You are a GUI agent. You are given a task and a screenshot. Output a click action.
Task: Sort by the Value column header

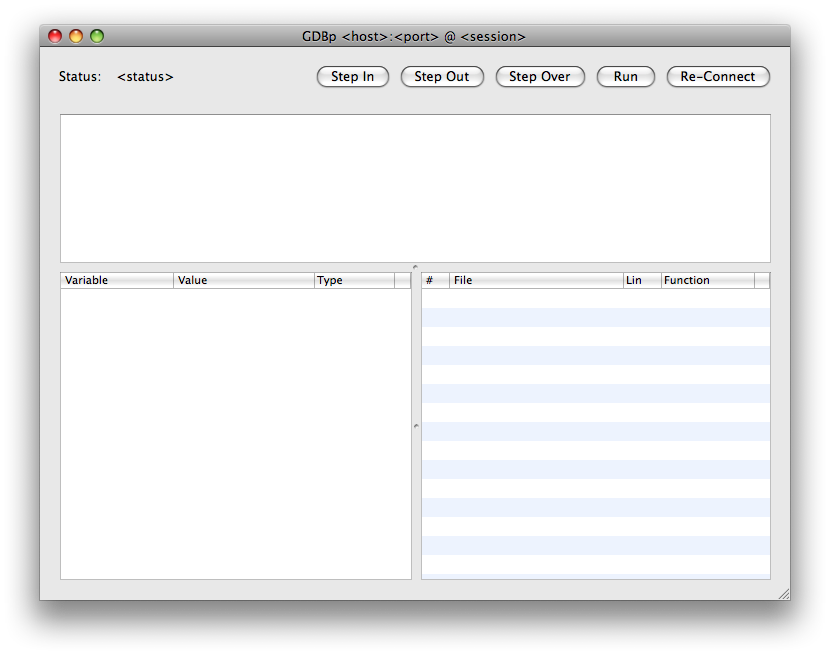click(244, 280)
